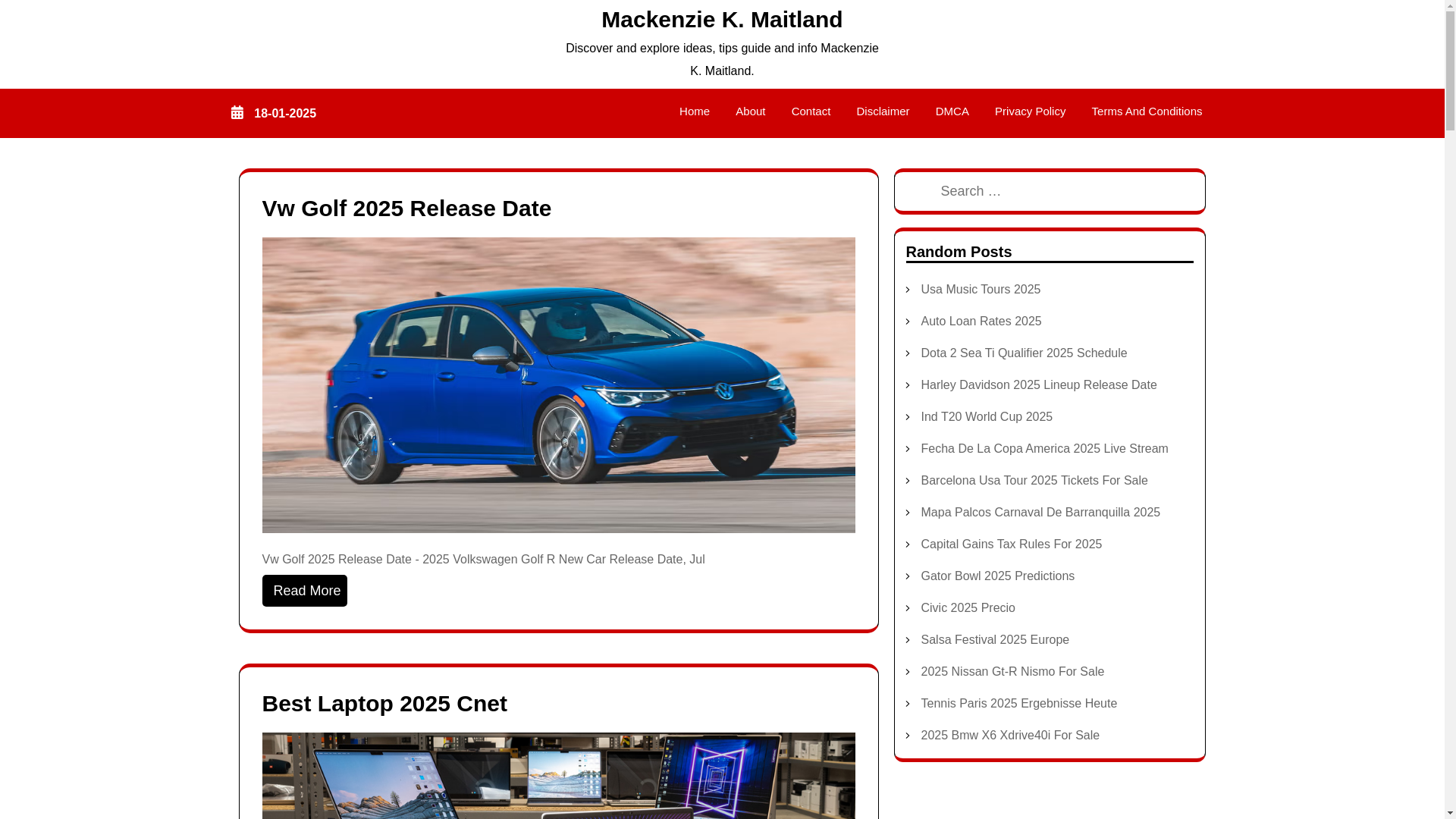Open Auto Loan Rates 2025 post
1456x819 pixels.
[x=981, y=322]
